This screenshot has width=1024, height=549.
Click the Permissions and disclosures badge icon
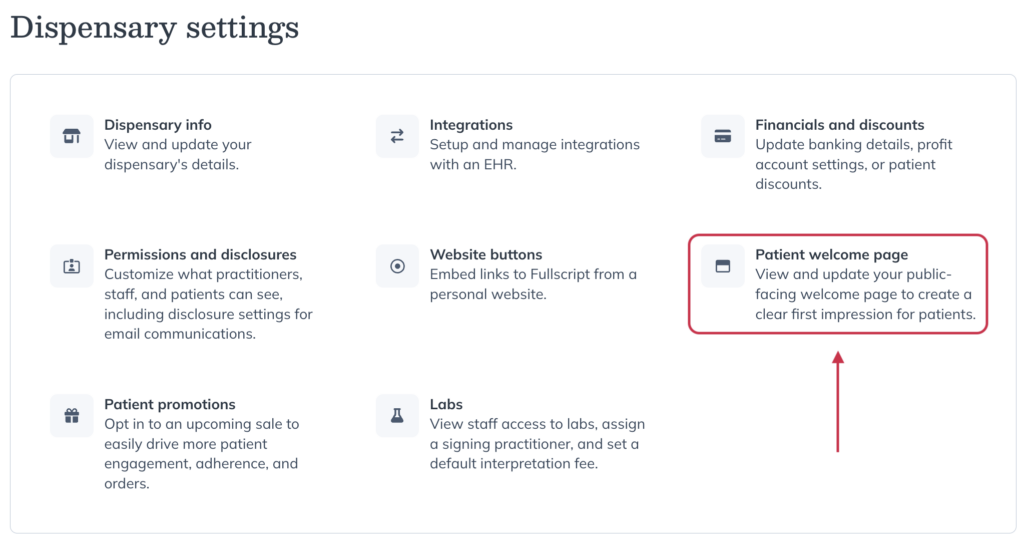pos(72,266)
